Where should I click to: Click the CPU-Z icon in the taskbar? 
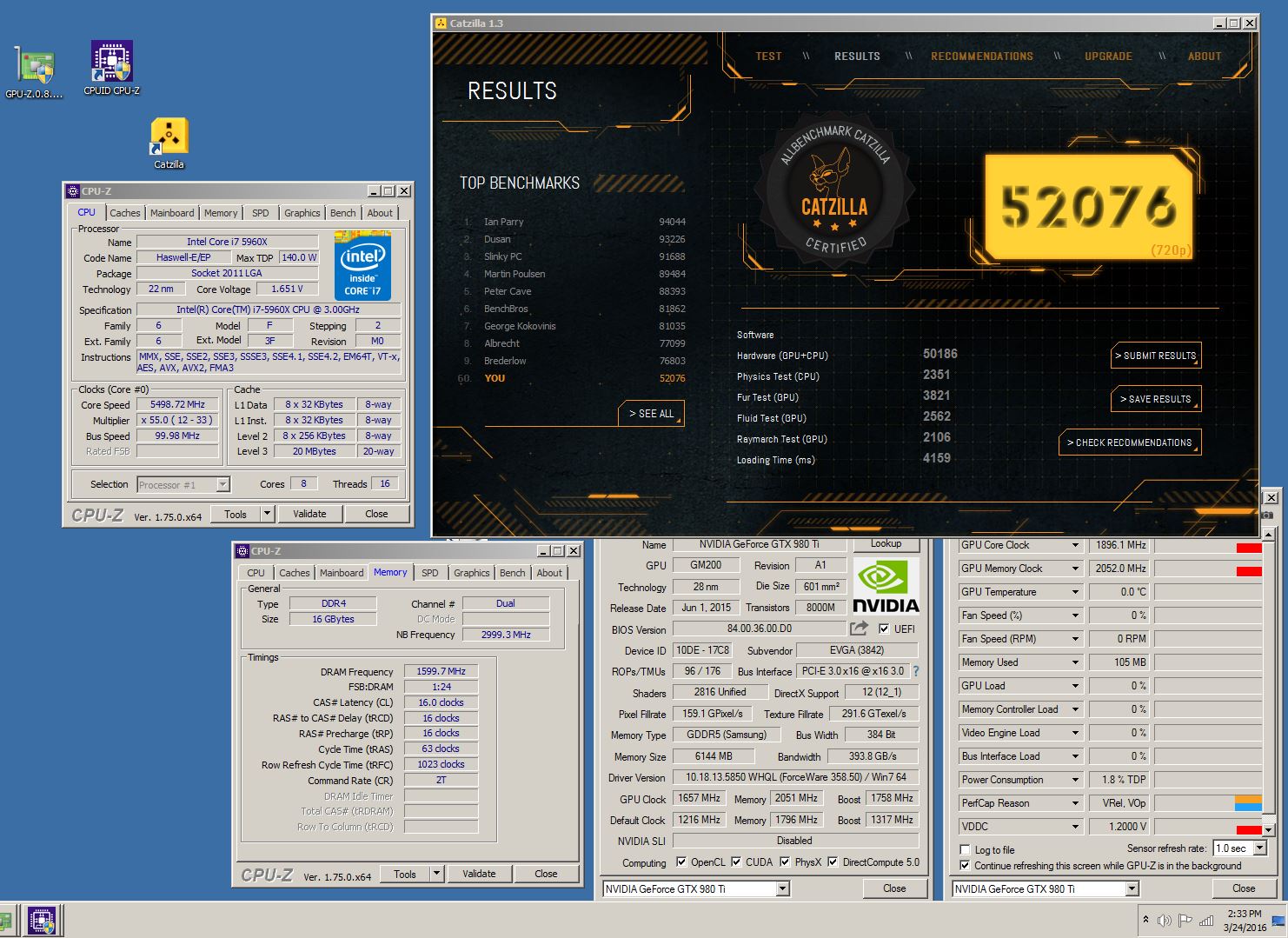(x=41, y=920)
